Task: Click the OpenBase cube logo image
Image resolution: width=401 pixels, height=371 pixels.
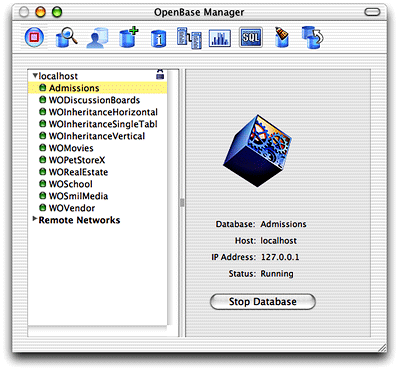Action: [257, 150]
